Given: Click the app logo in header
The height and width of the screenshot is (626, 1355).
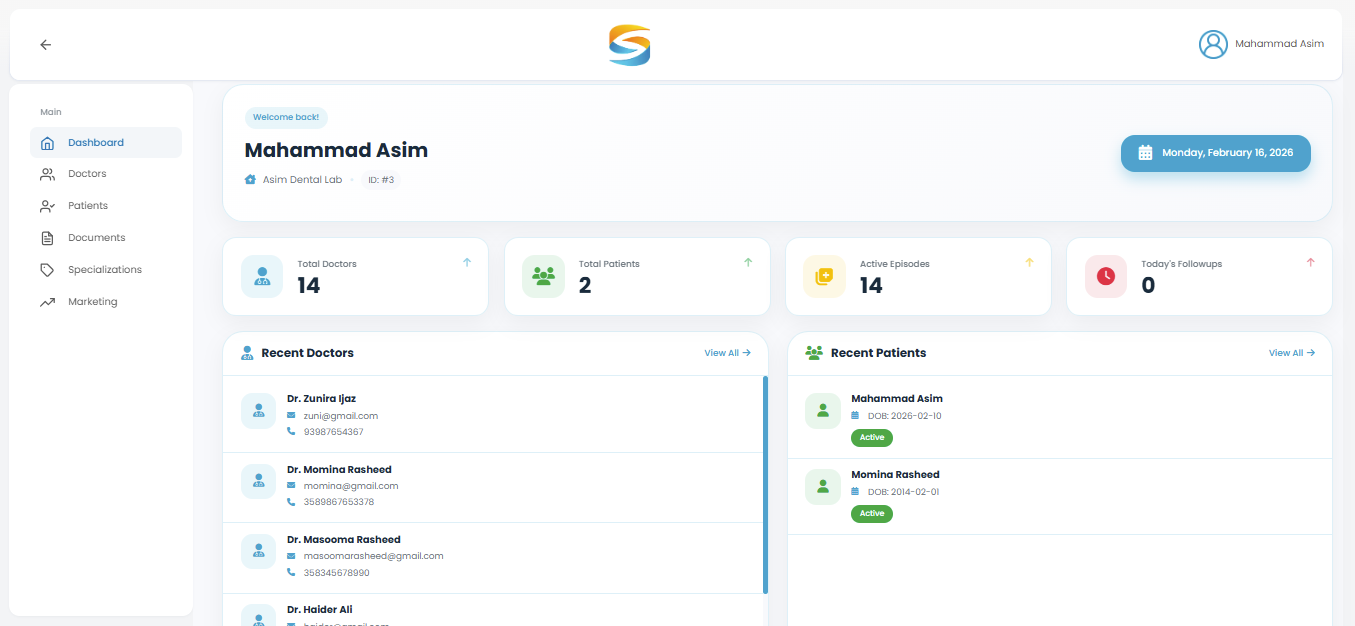Looking at the screenshot, I should click(629, 45).
